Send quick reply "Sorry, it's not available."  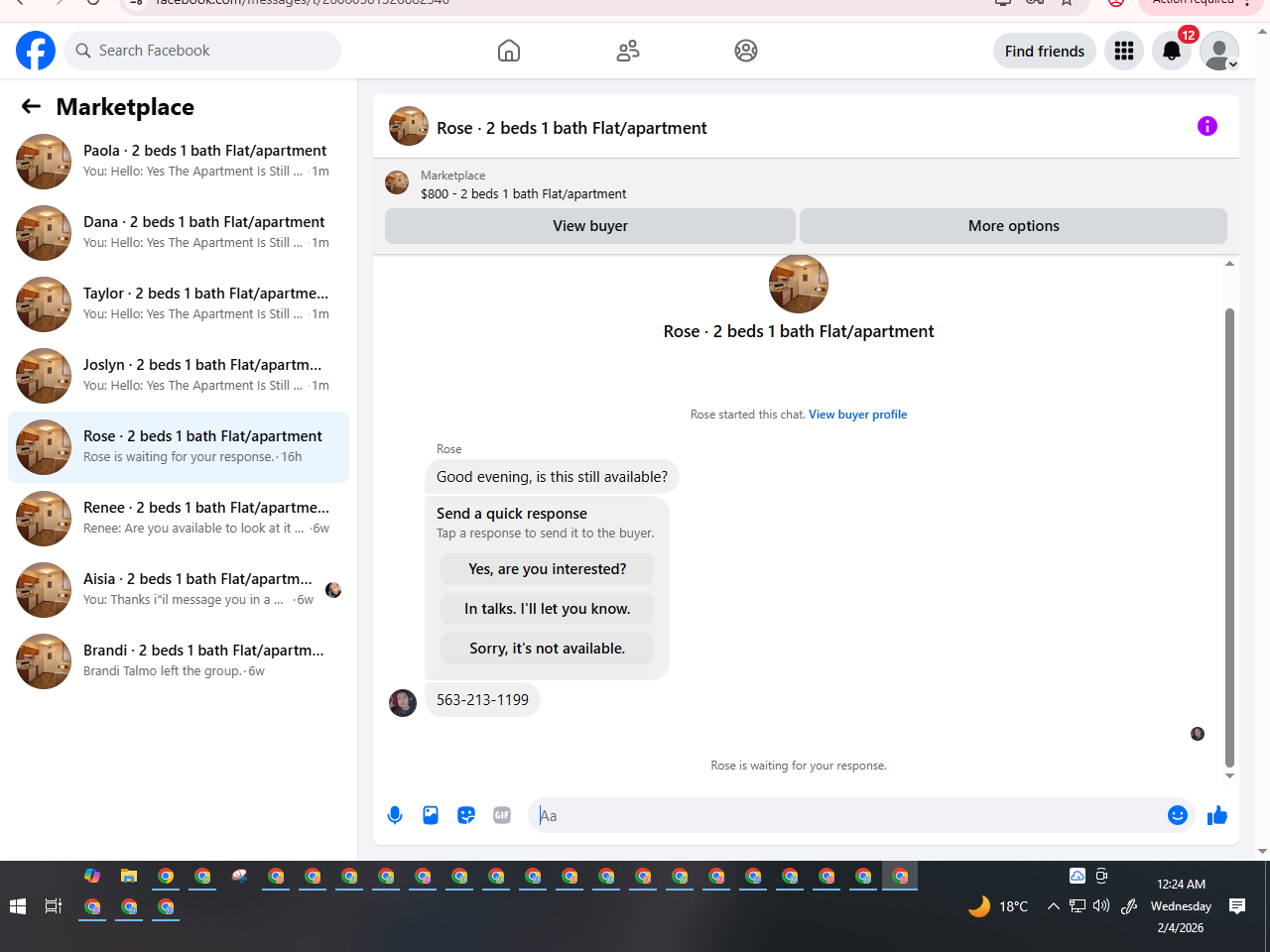click(548, 649)
